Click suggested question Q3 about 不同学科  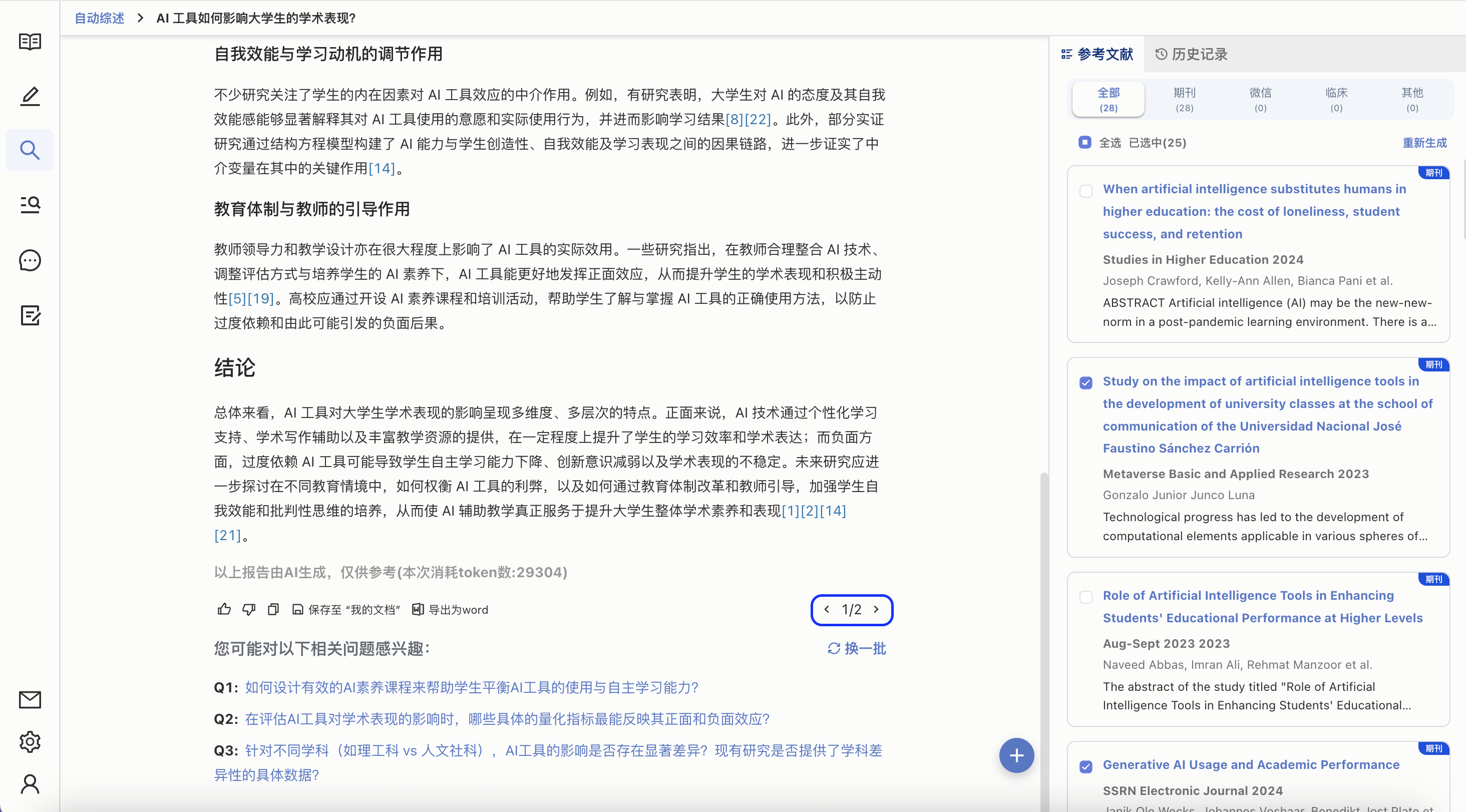[x=547, y=762]
